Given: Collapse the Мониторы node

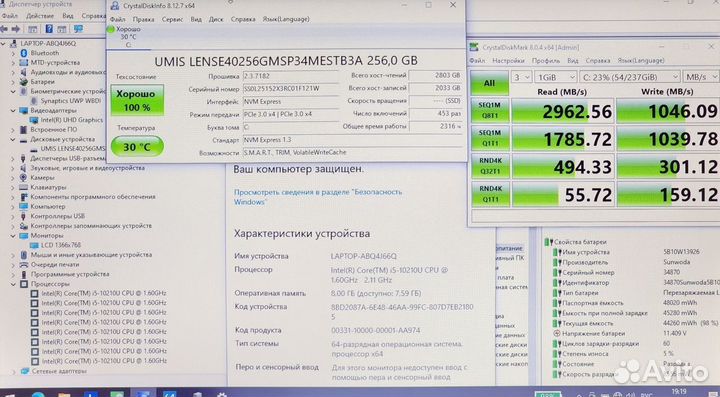Looking at the screenshot, I should point(13,235).
